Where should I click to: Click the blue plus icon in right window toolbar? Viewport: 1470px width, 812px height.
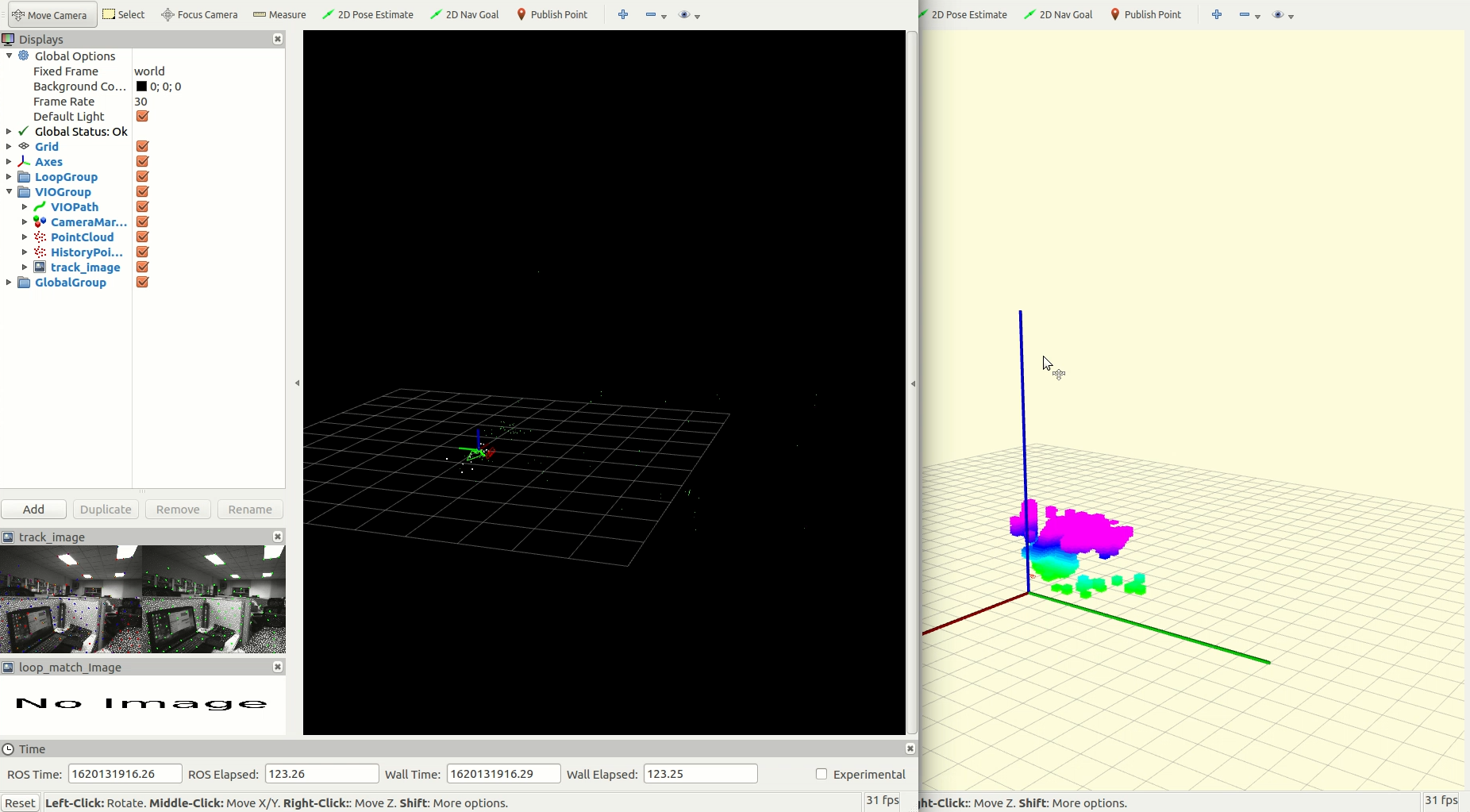[1217, 14]
